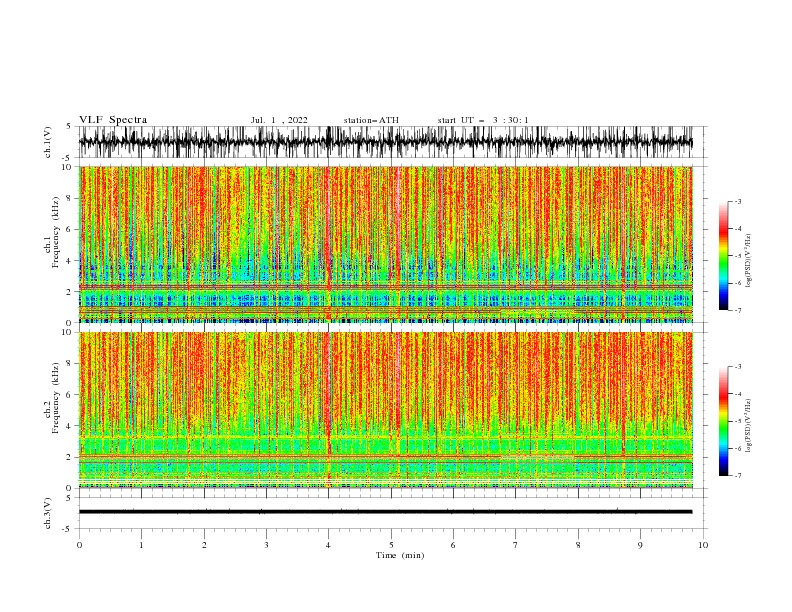This screenshot has width=792, height=612.
Task: Click the "-3" tick on upper color bar
Action: (737, 201)
